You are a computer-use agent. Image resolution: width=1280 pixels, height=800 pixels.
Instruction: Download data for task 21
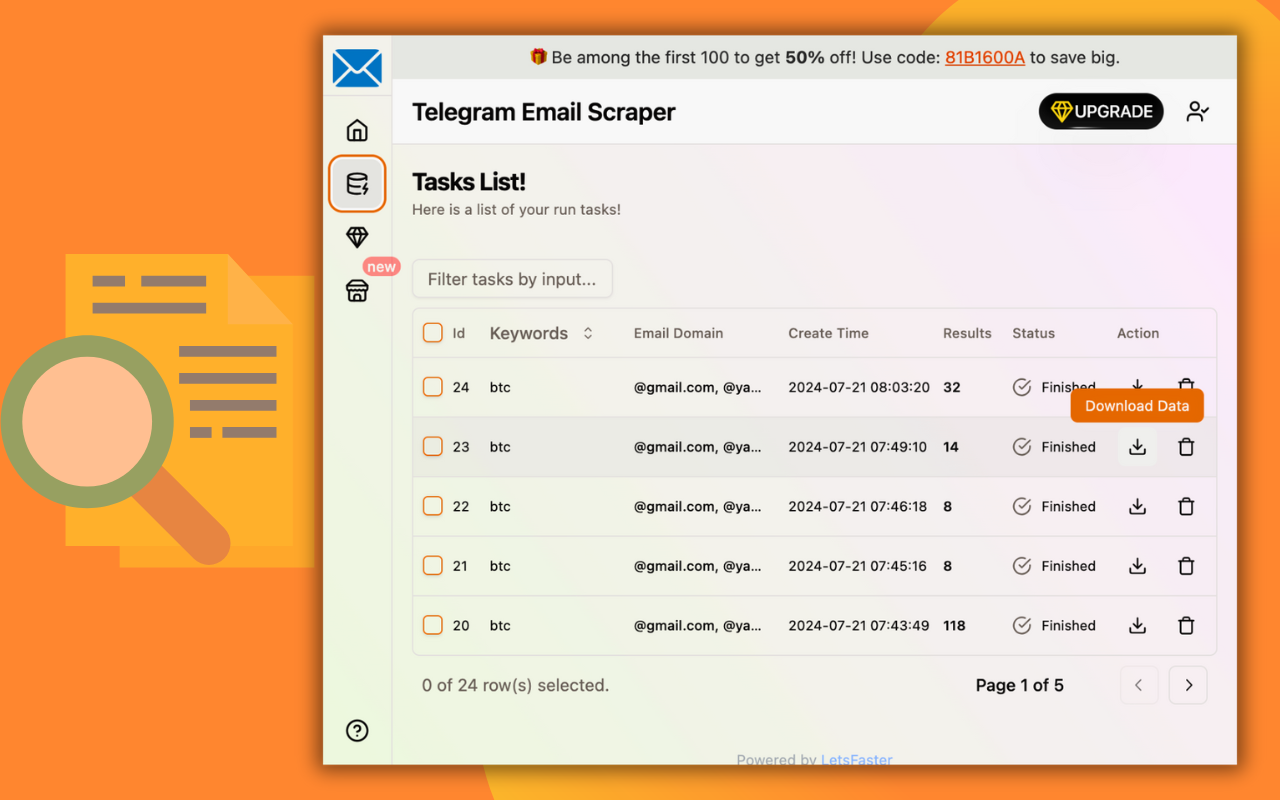coord(1137,566)
